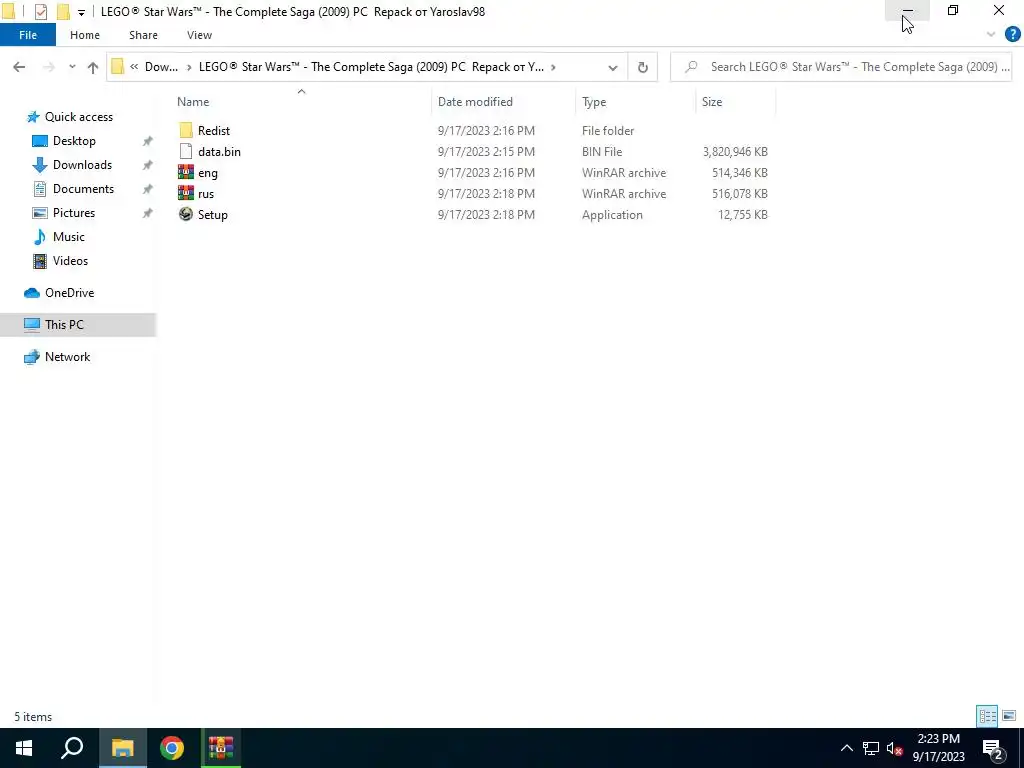1024x768 pixels.
Task: Unpin Desktop using its pin icon
Action: coord(148,141)
